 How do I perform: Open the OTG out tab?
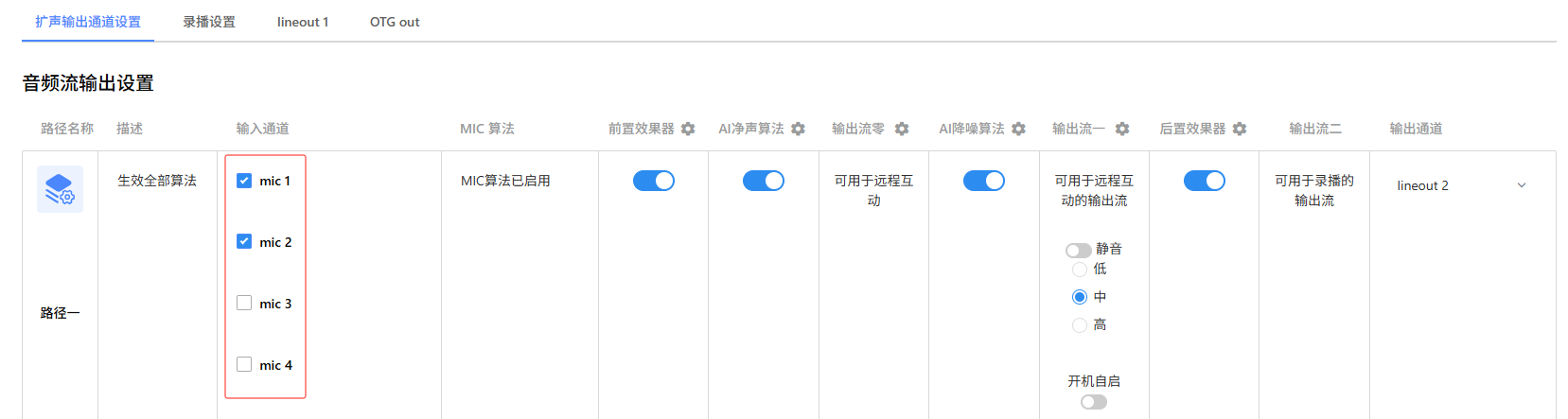(x=395, y=22)
